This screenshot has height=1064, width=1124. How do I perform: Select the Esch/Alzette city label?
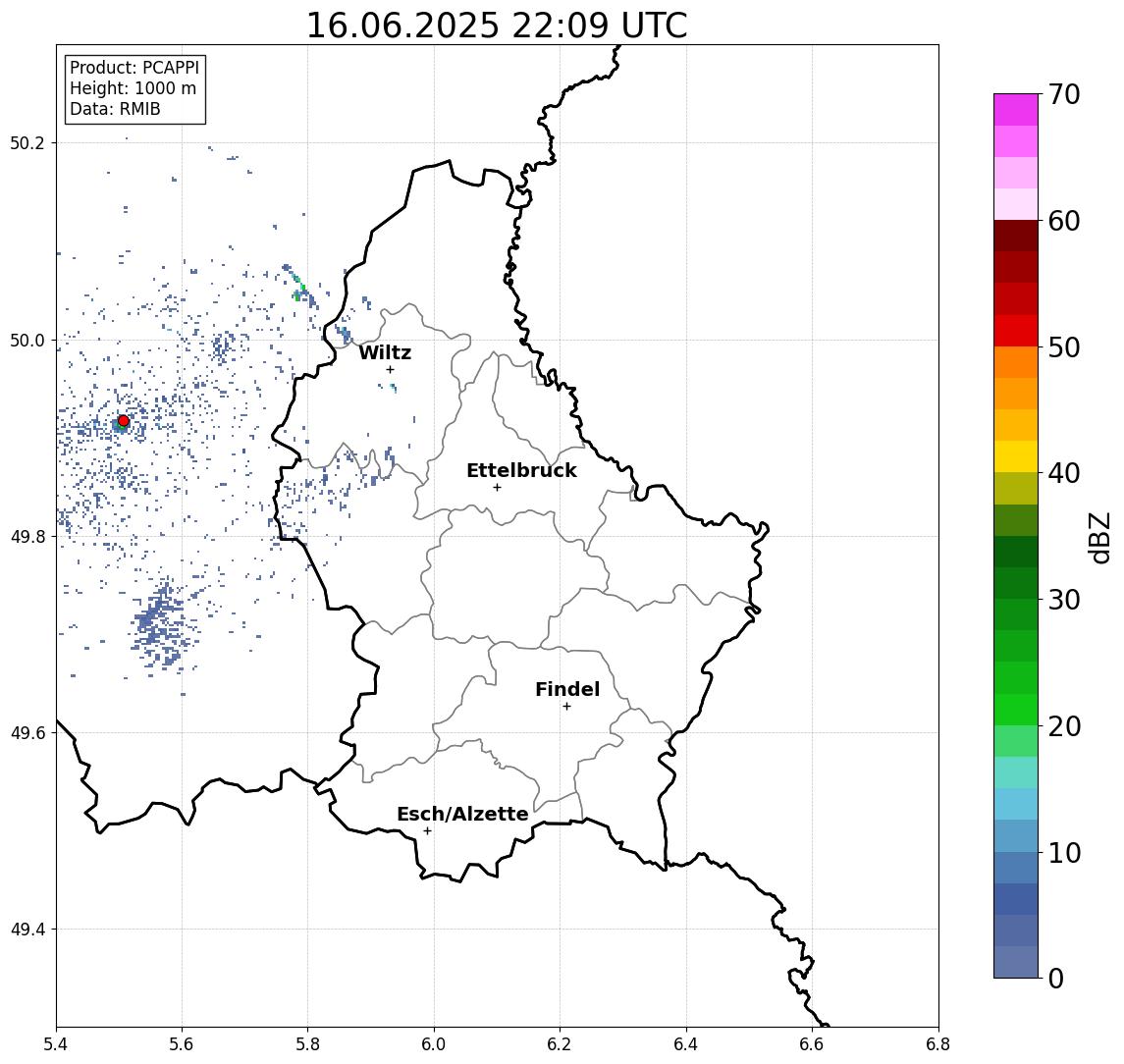click(x=462, y=814)
